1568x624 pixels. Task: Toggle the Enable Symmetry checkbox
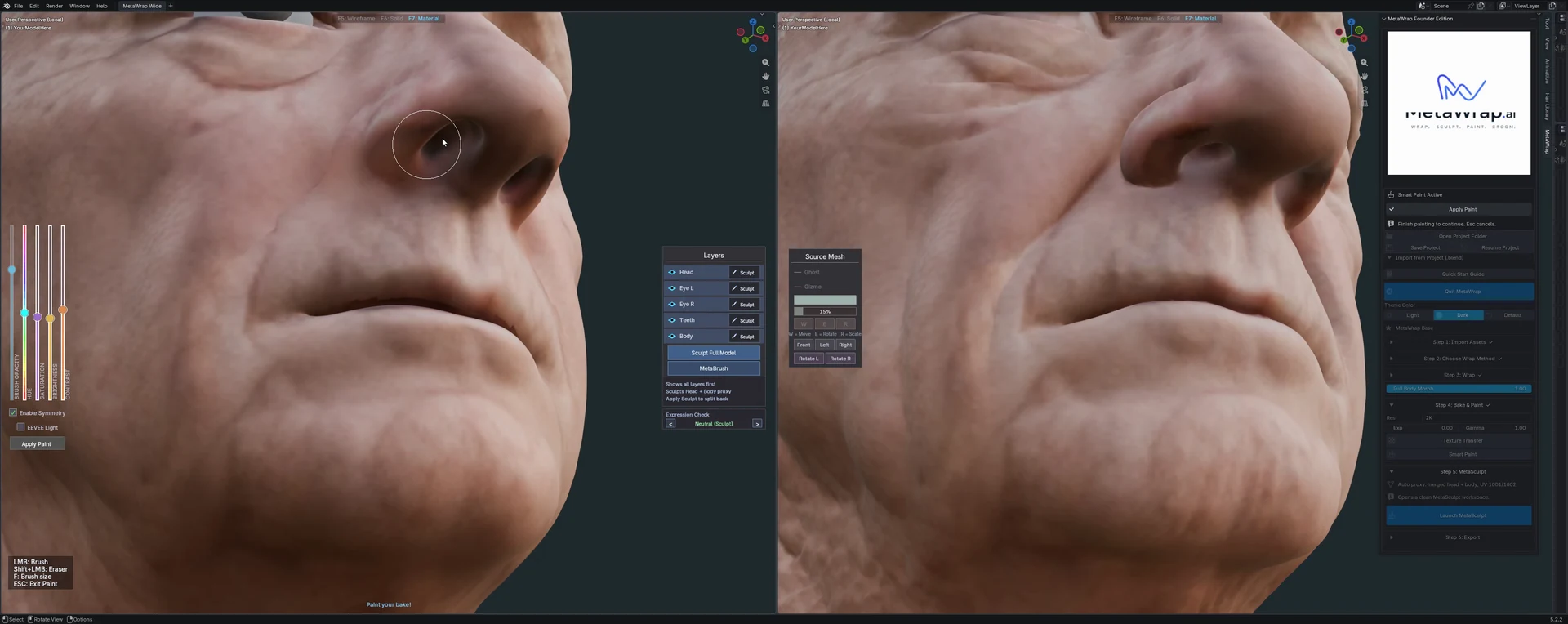point(13,412)
